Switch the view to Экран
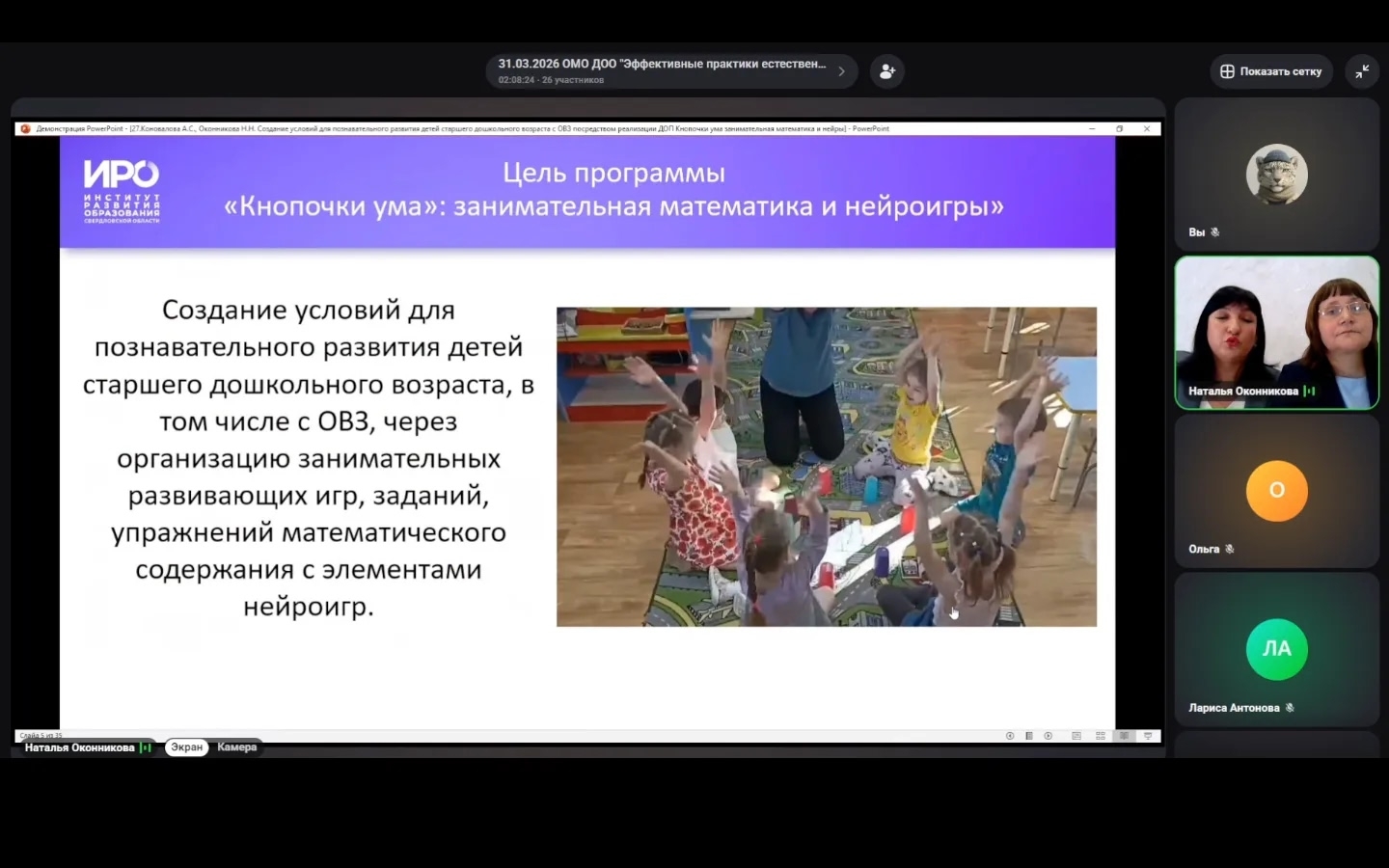This screenshot has height=868, width=1389. [x=186, y=747]
